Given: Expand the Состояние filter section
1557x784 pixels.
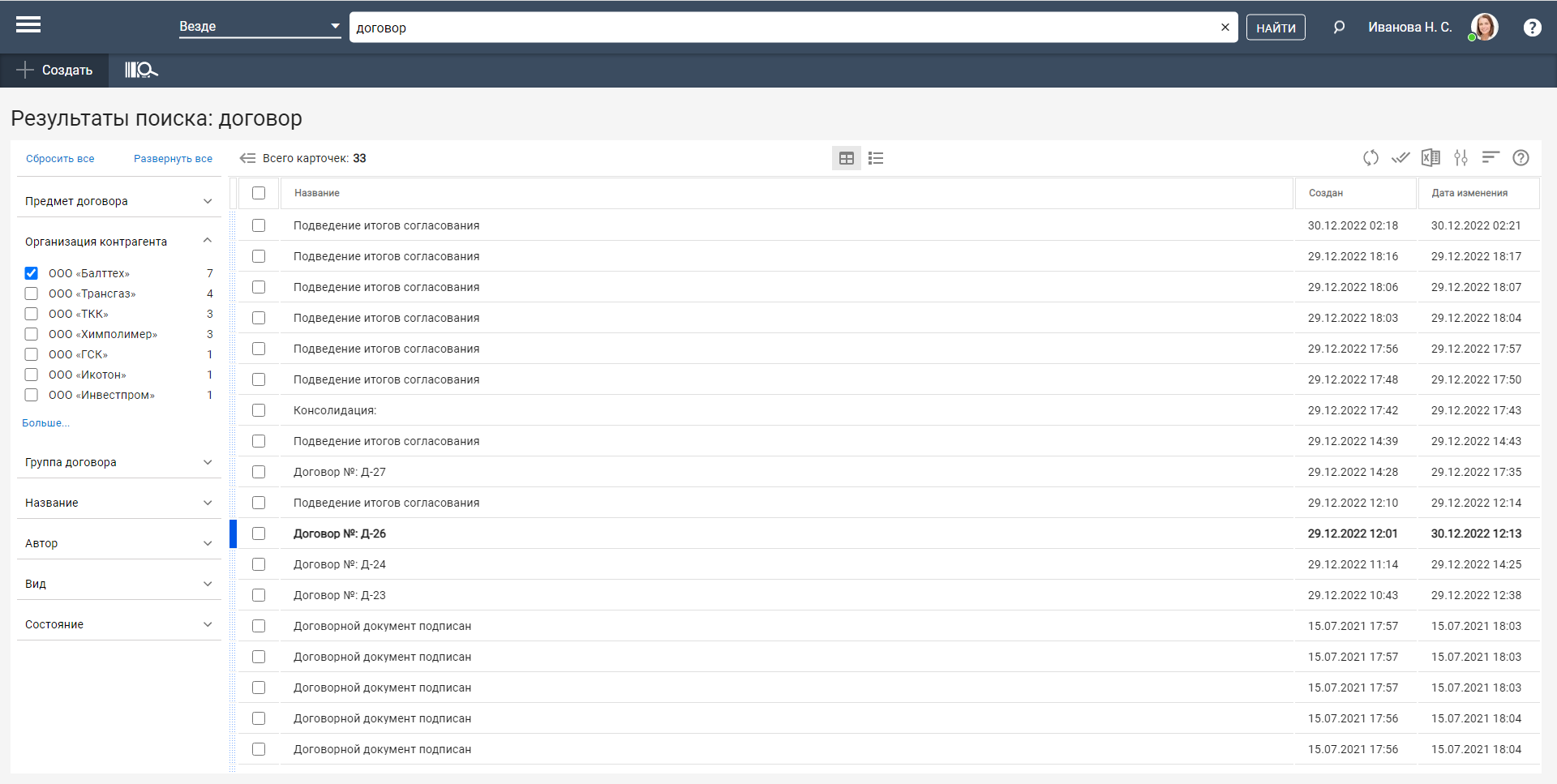Looking at the screenshot, I should point(118,624).
